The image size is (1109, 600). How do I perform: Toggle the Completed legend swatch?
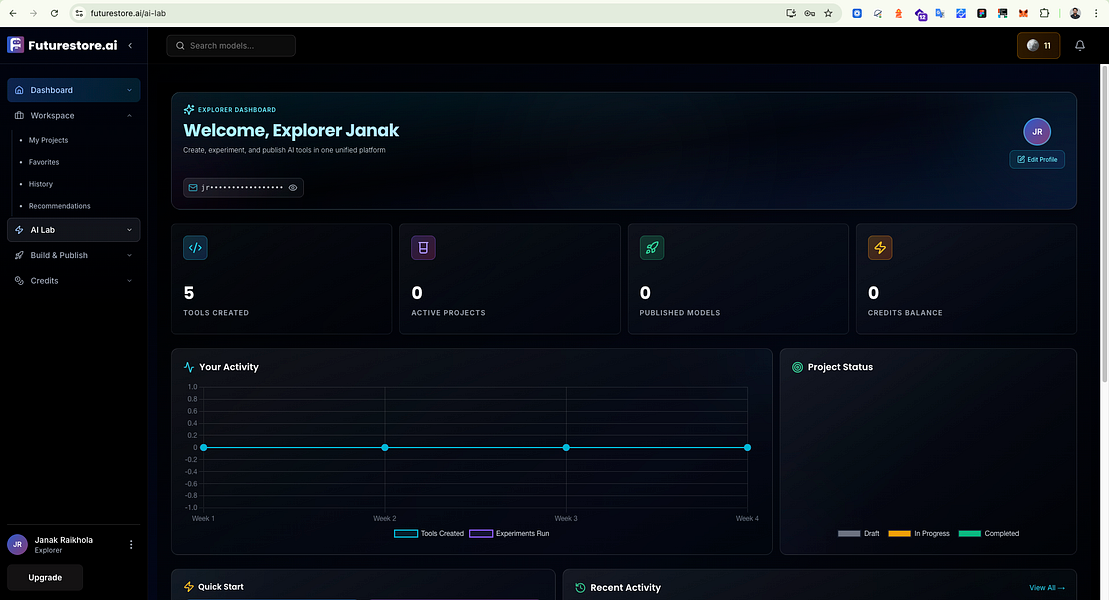(x=970, y=533)
